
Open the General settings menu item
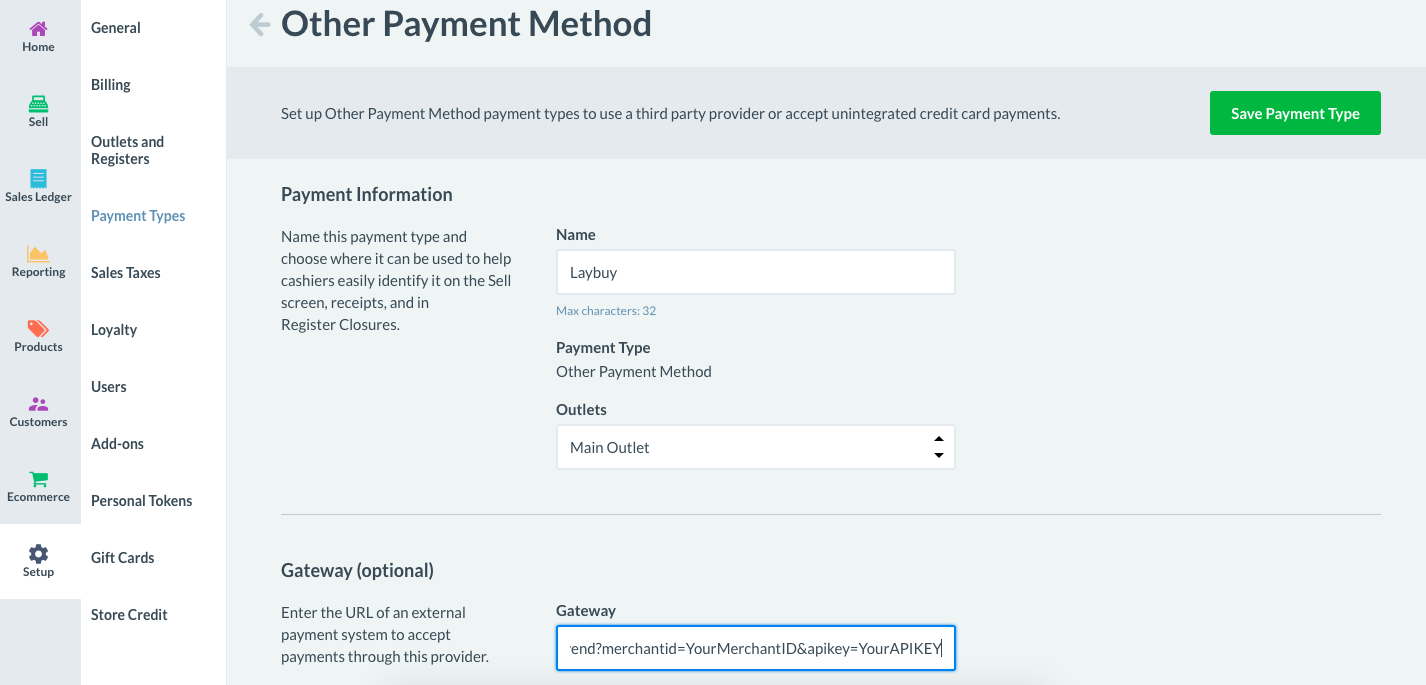click(x=116, y=28)
